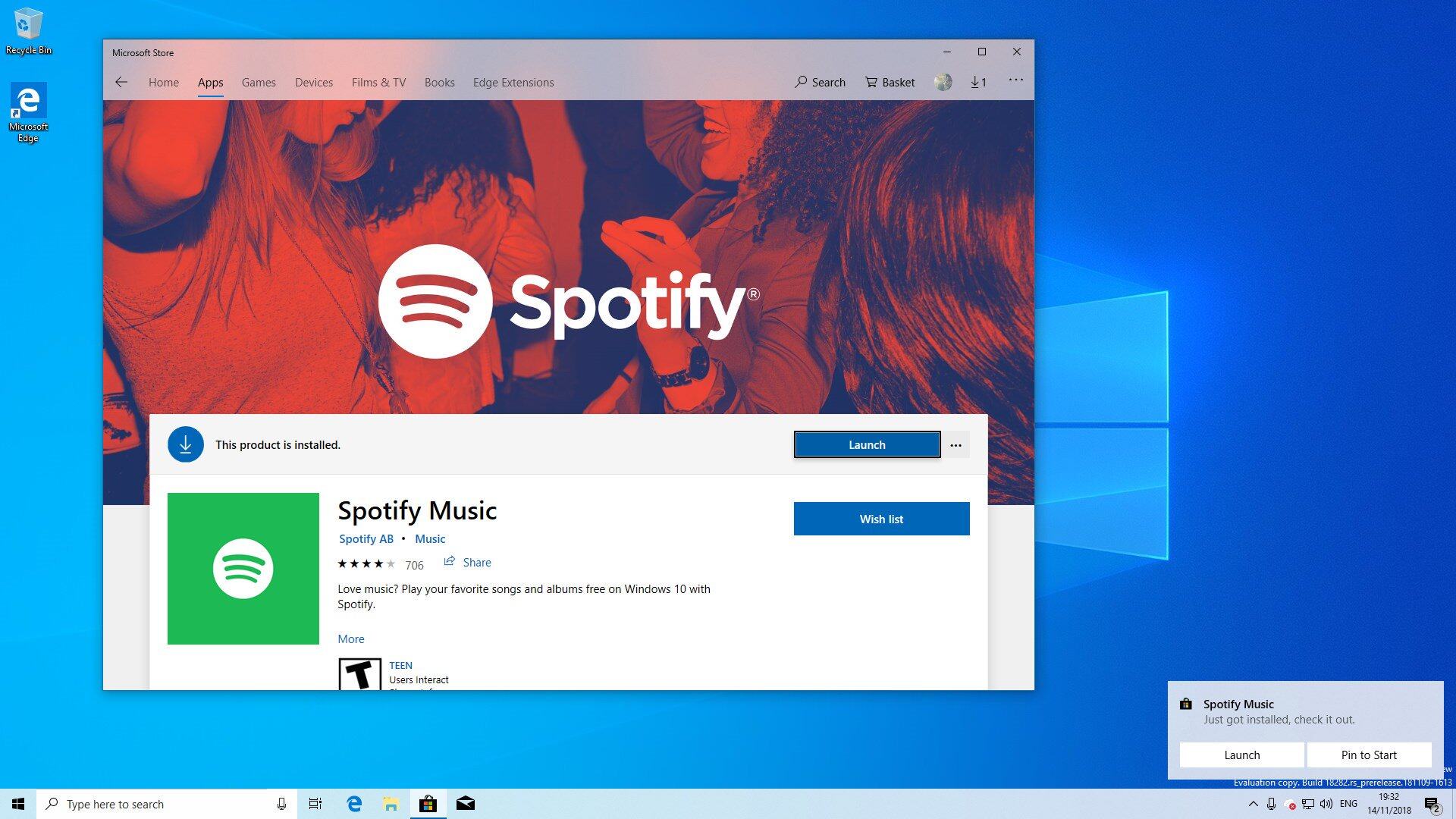Switch to the Games tab
The image size is (1456, 819).
(x=259, y=82)
